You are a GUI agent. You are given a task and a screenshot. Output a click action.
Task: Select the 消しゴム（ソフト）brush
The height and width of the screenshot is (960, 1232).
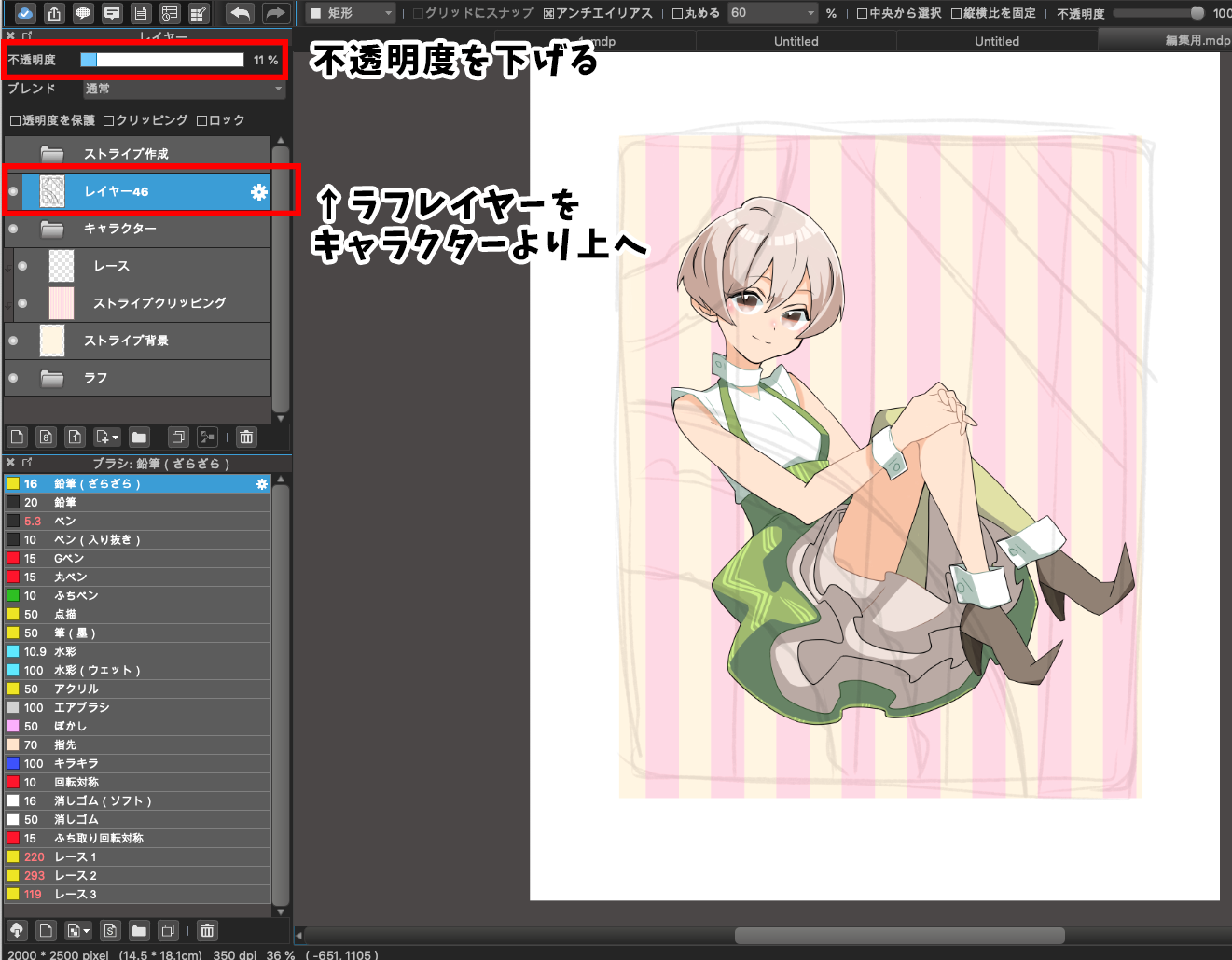point(102,800)
